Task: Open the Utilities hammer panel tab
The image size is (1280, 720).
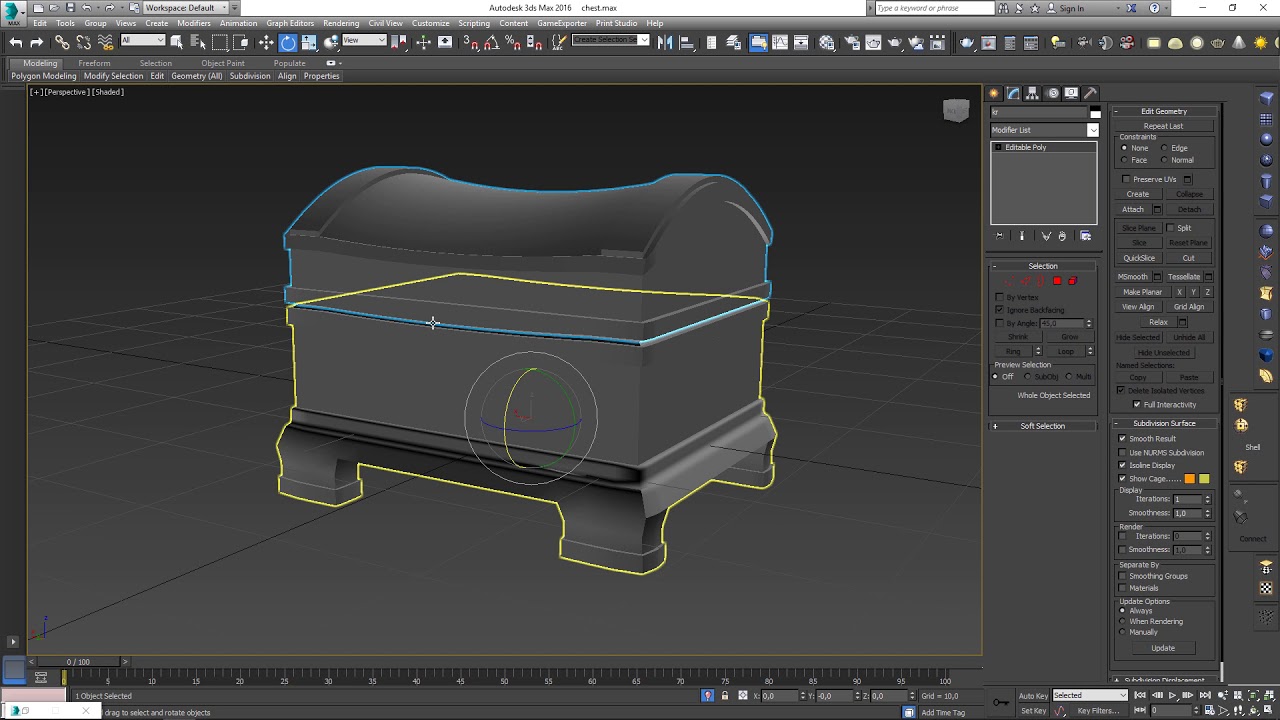Action: [x=1090, y=93]
